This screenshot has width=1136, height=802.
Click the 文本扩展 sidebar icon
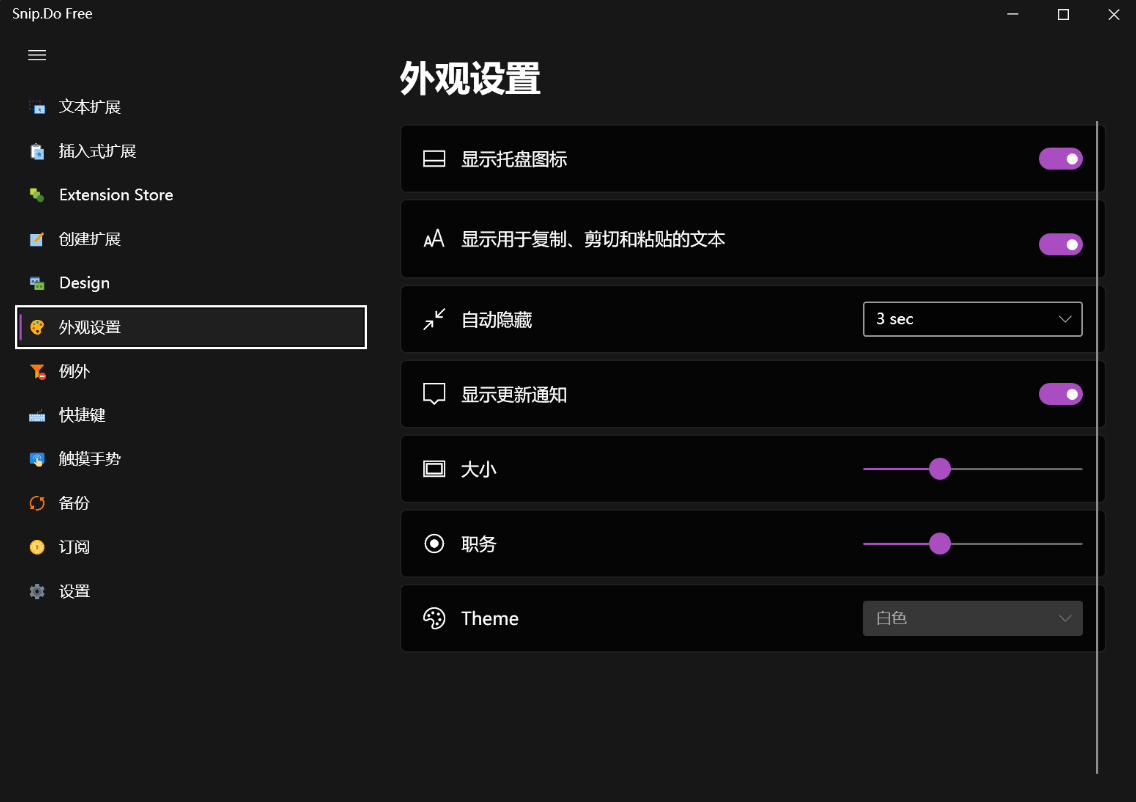(x=37, y=107)
